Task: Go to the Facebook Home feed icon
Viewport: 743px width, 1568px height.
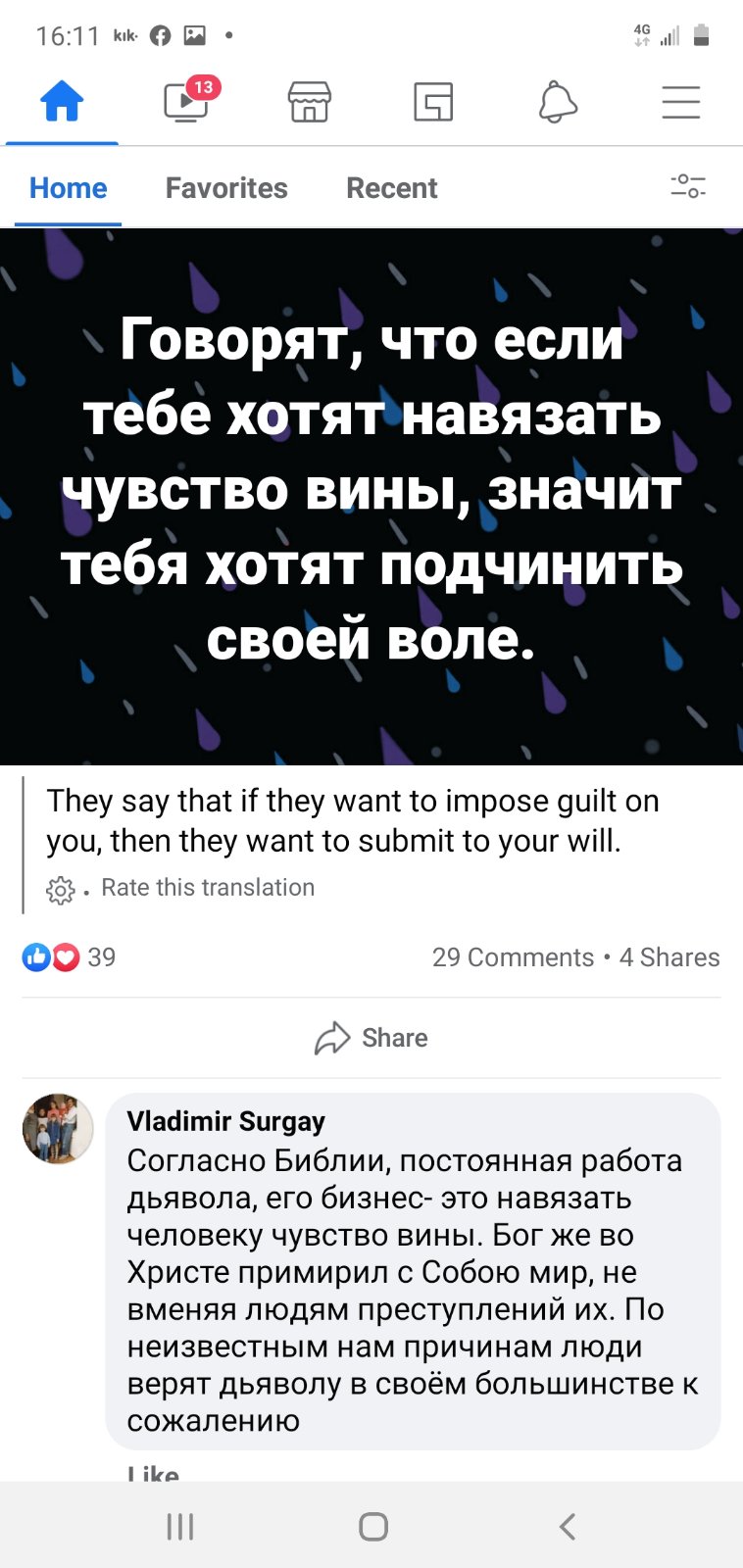Action: [x=62, y=102]
